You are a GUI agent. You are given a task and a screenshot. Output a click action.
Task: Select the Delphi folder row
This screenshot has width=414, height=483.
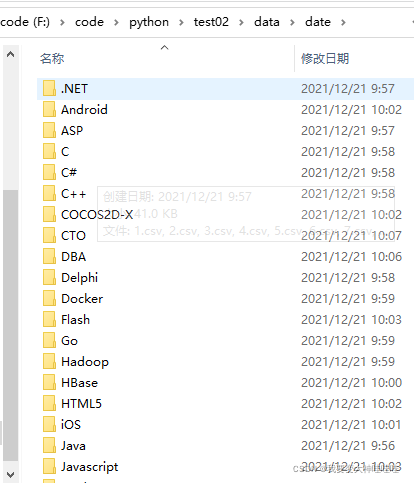(x=225, y=277)
